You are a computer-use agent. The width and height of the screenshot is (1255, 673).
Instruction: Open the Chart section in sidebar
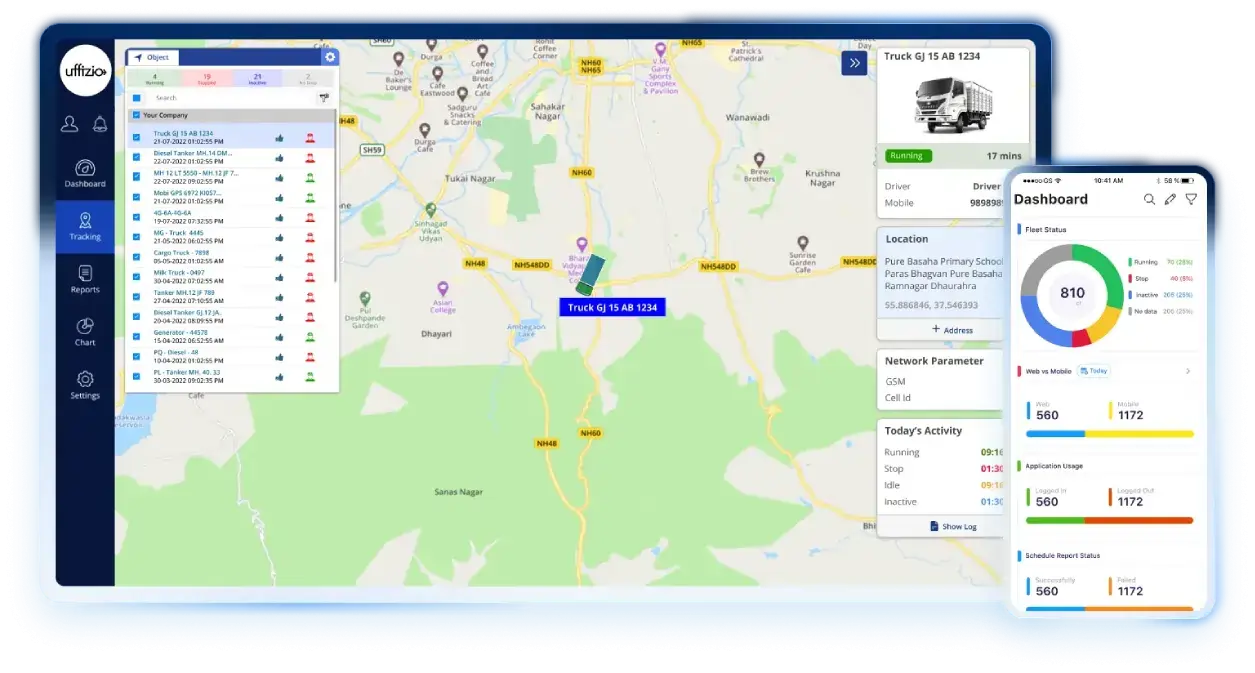[x=85, y=332]
